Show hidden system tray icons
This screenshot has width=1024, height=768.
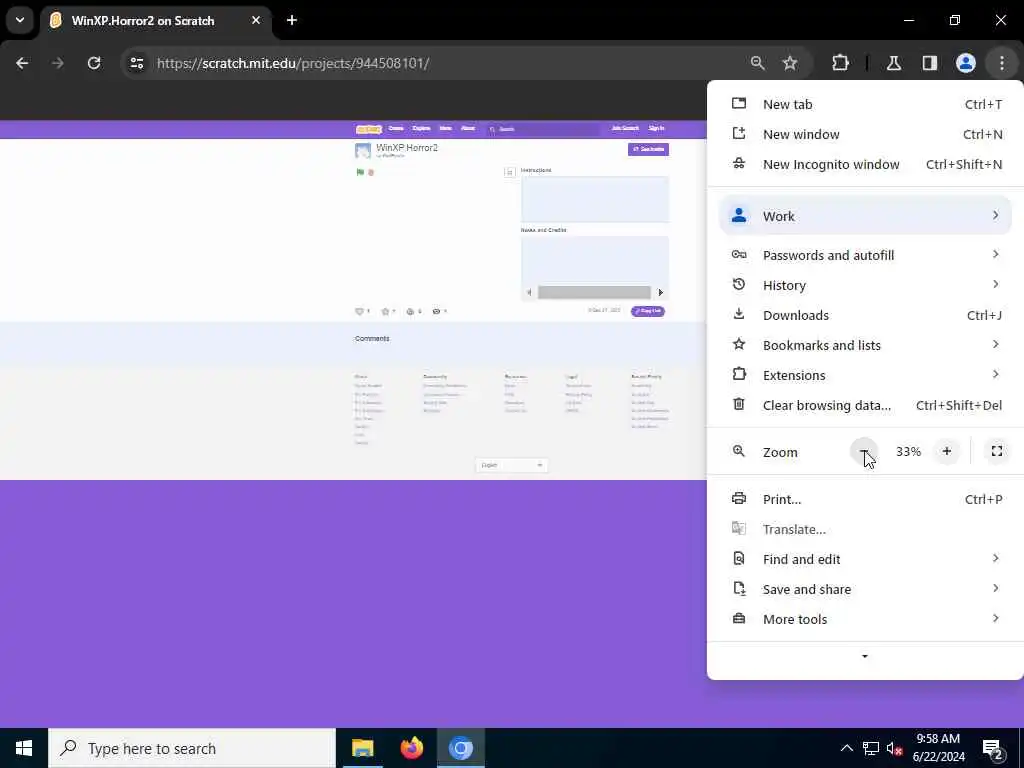[x=846, y=748]
